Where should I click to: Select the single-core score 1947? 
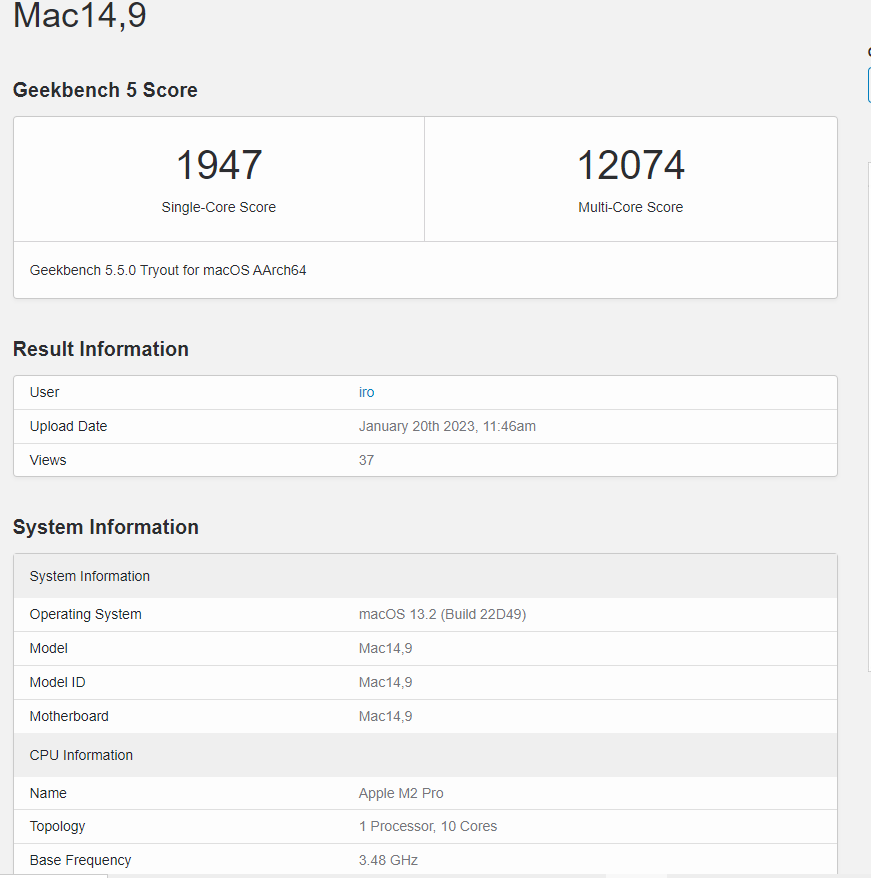(x=219, y=165)
